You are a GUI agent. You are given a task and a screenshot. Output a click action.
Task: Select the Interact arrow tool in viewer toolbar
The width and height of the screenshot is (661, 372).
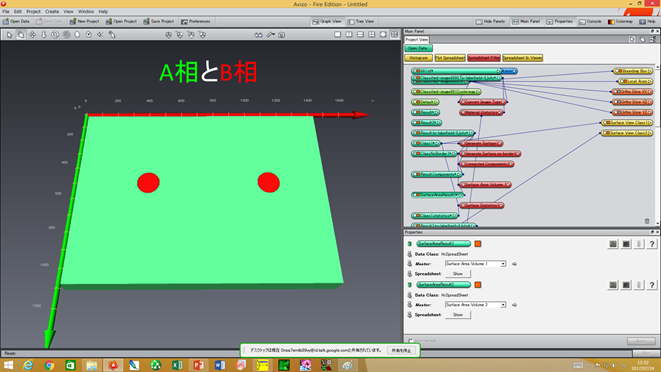[x=9, y=35]
